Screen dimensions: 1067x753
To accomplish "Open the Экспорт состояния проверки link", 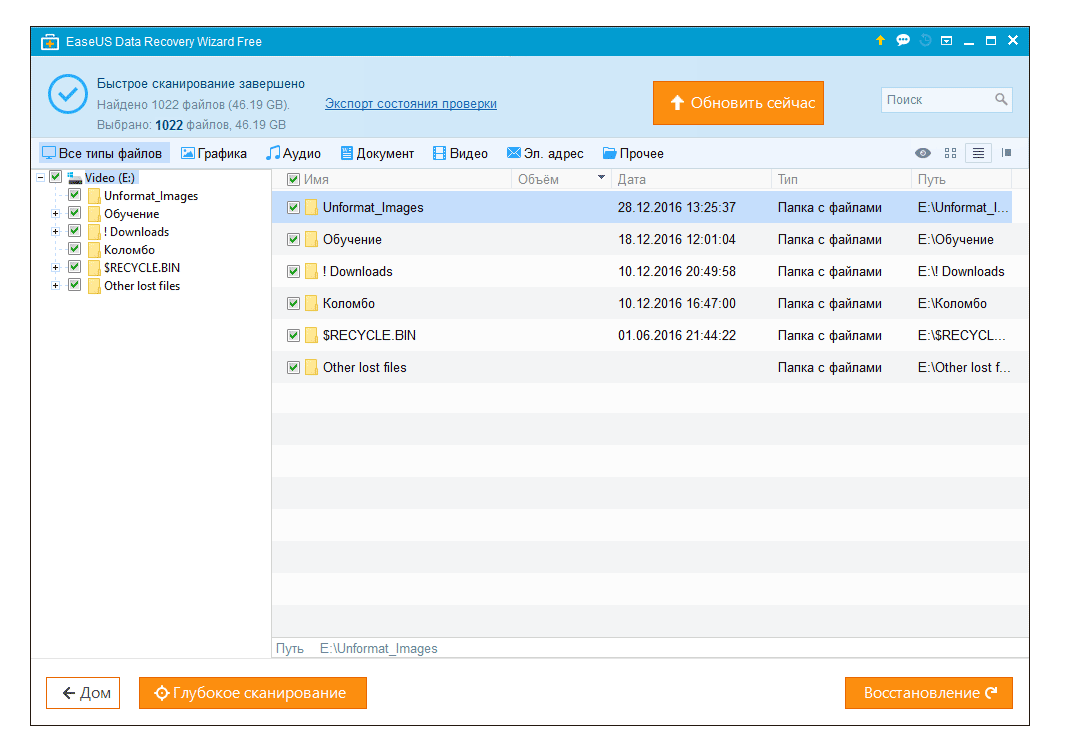I will 410,104.
